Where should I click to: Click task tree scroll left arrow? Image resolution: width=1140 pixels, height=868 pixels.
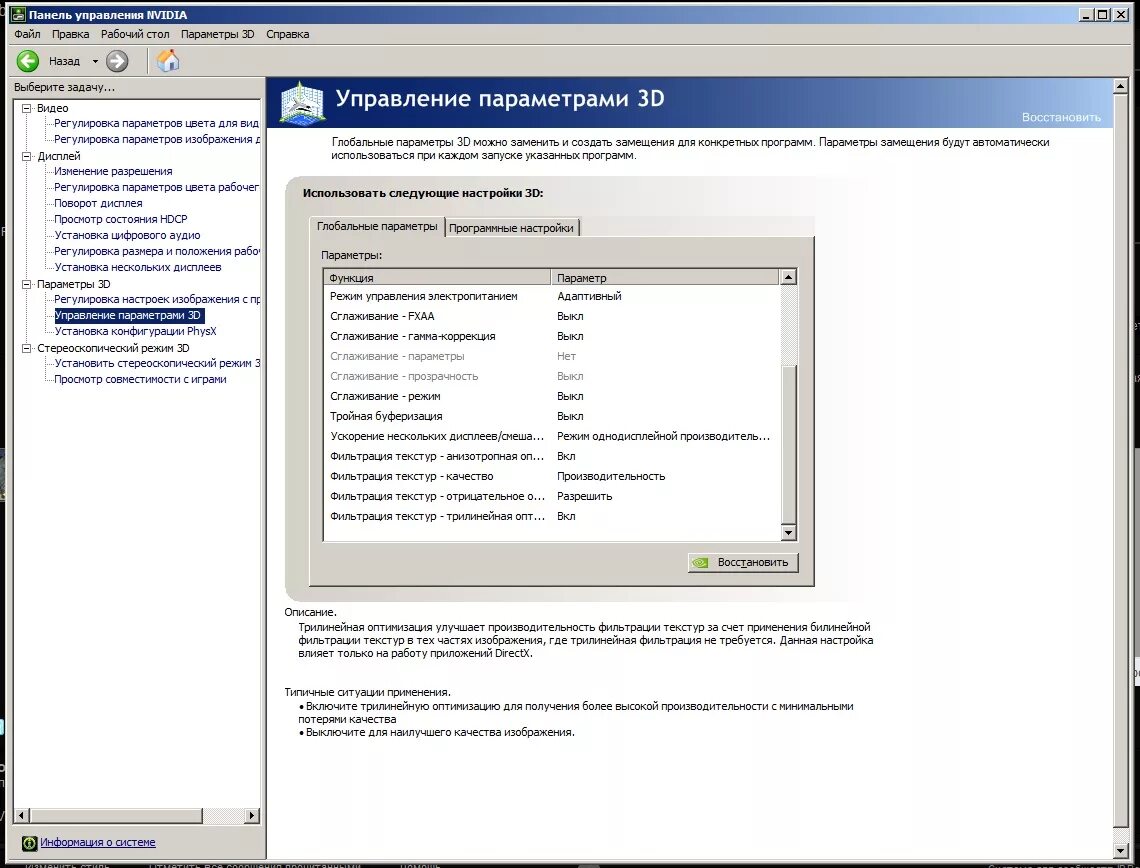pos(22,816)
